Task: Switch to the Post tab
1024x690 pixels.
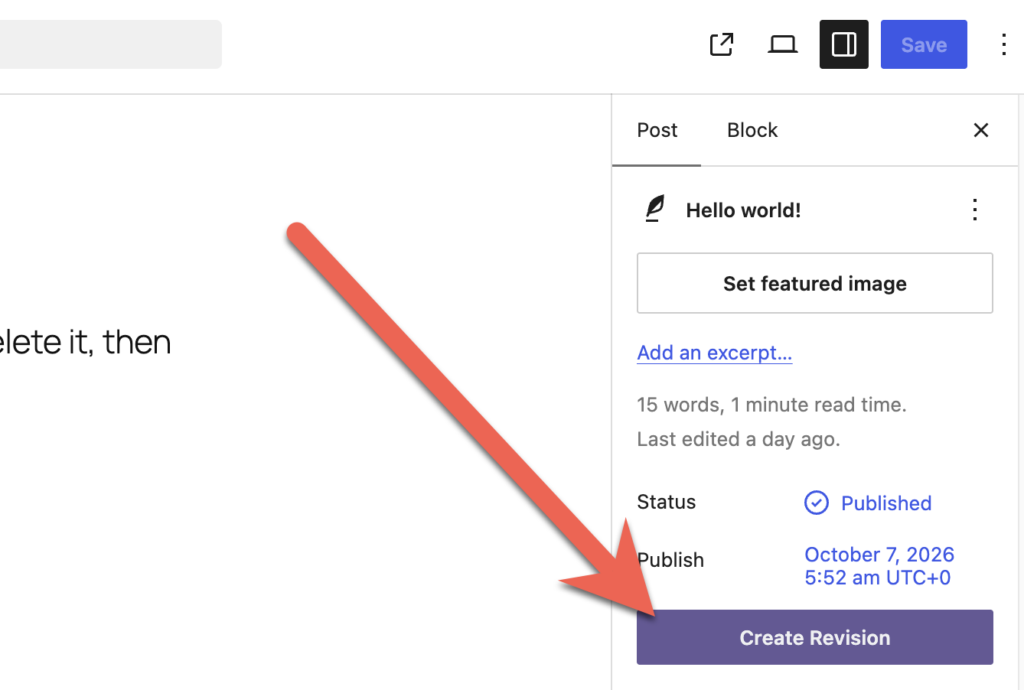Action: pyautogui.click(x=657, y=130)
